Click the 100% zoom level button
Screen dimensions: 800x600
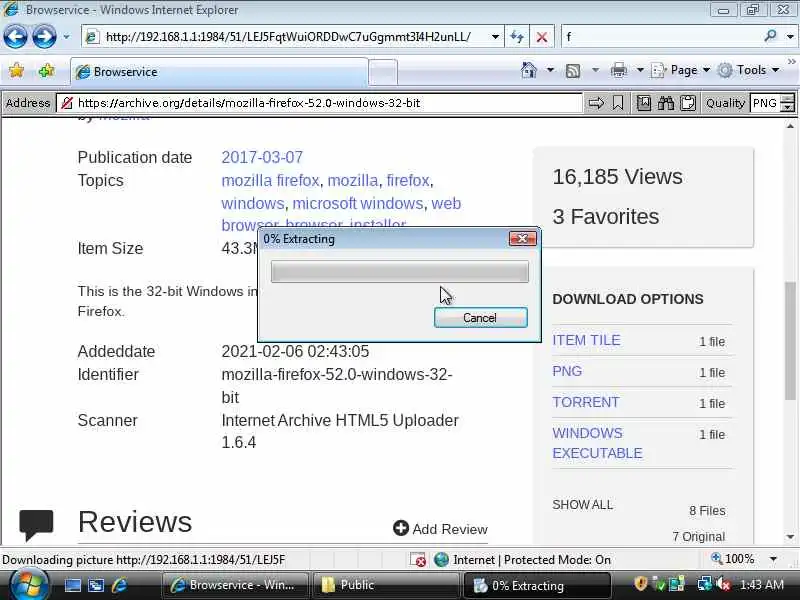(733, 559)
